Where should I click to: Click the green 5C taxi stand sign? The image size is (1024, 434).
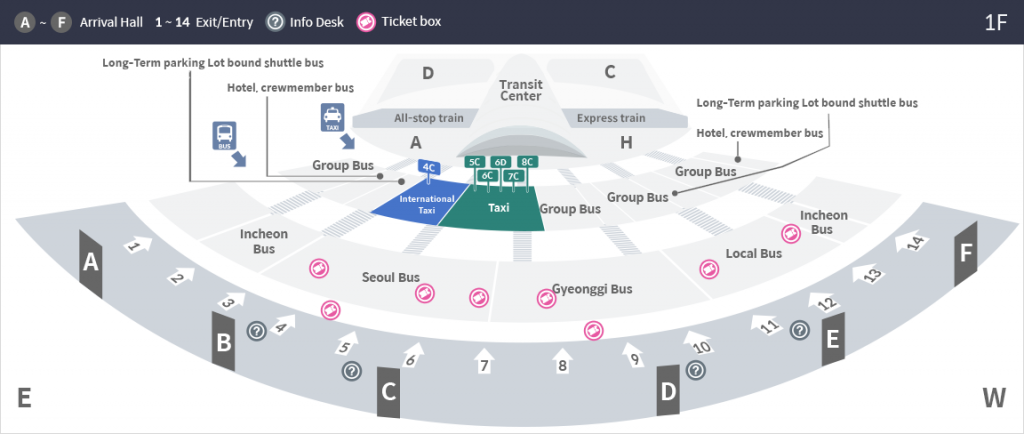(475, 161)
